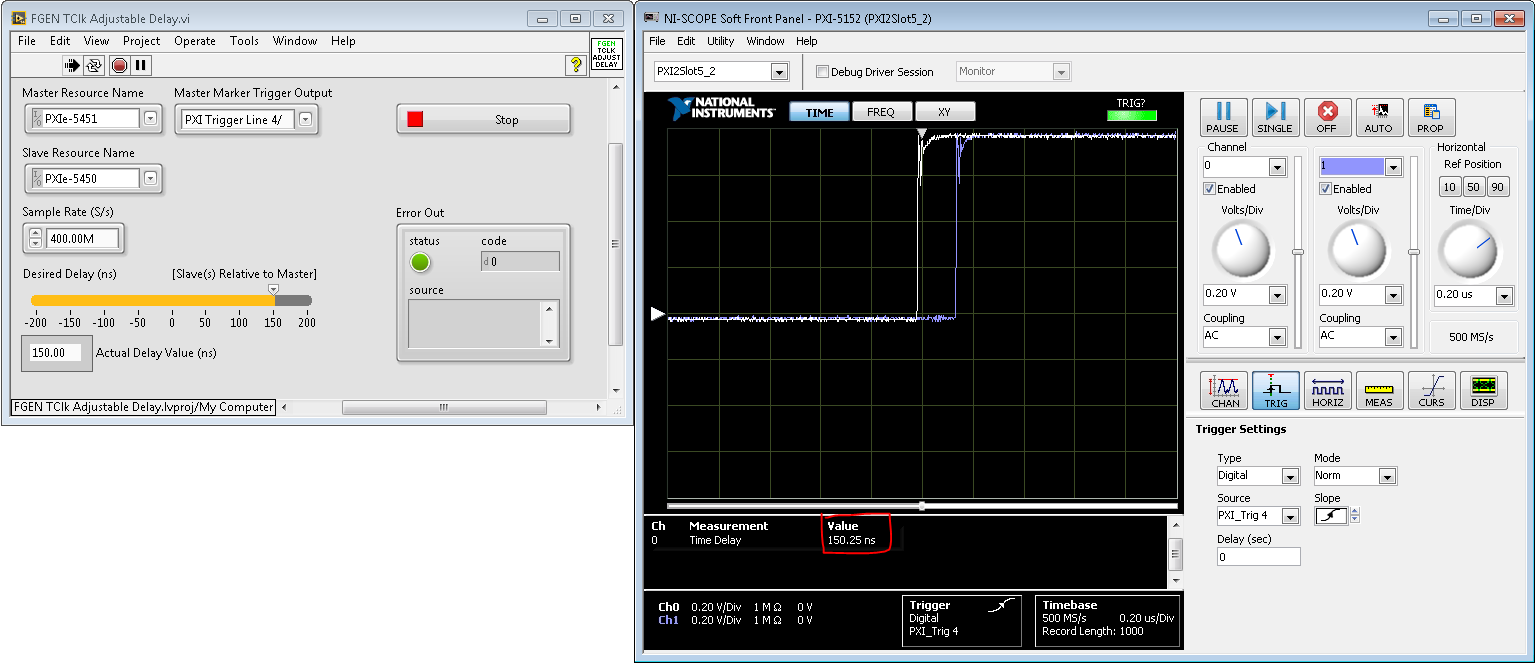Open Context Help via yellow question mark
The height and width of the screenshot is (663, 1536).
point(575,65)
